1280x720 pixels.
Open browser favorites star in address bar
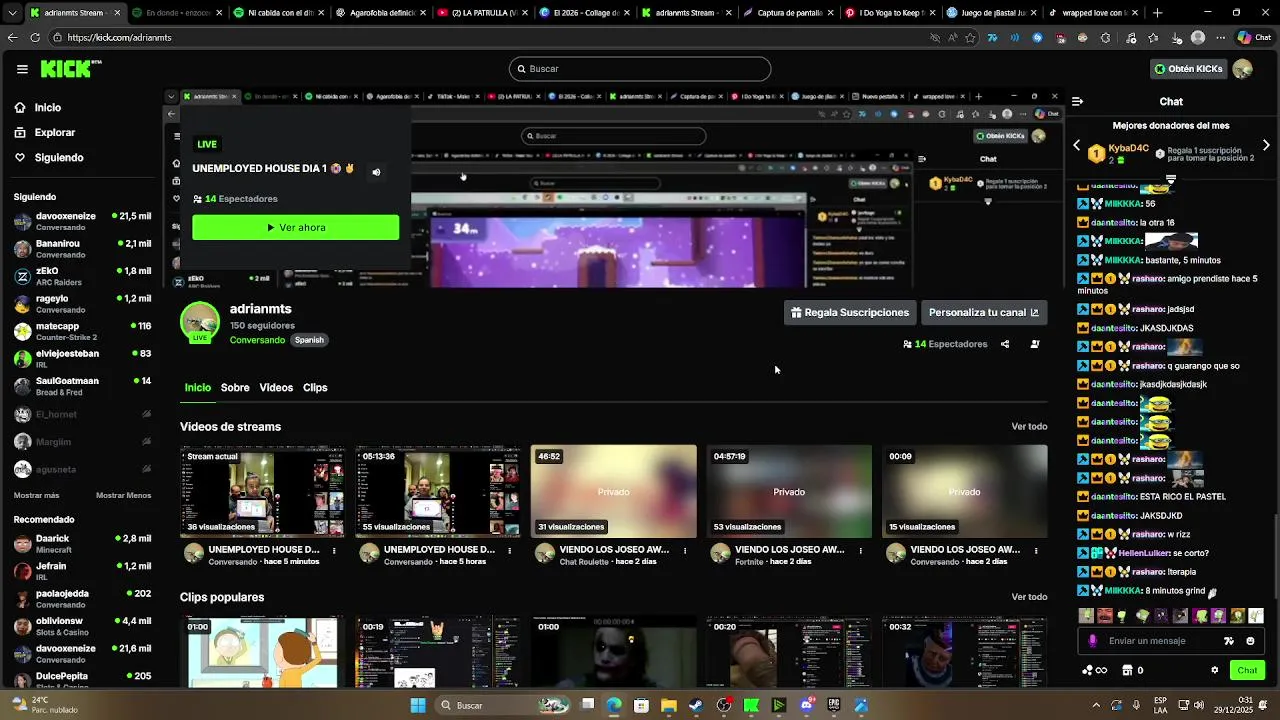pyautogui.click(x=970, y=37)
